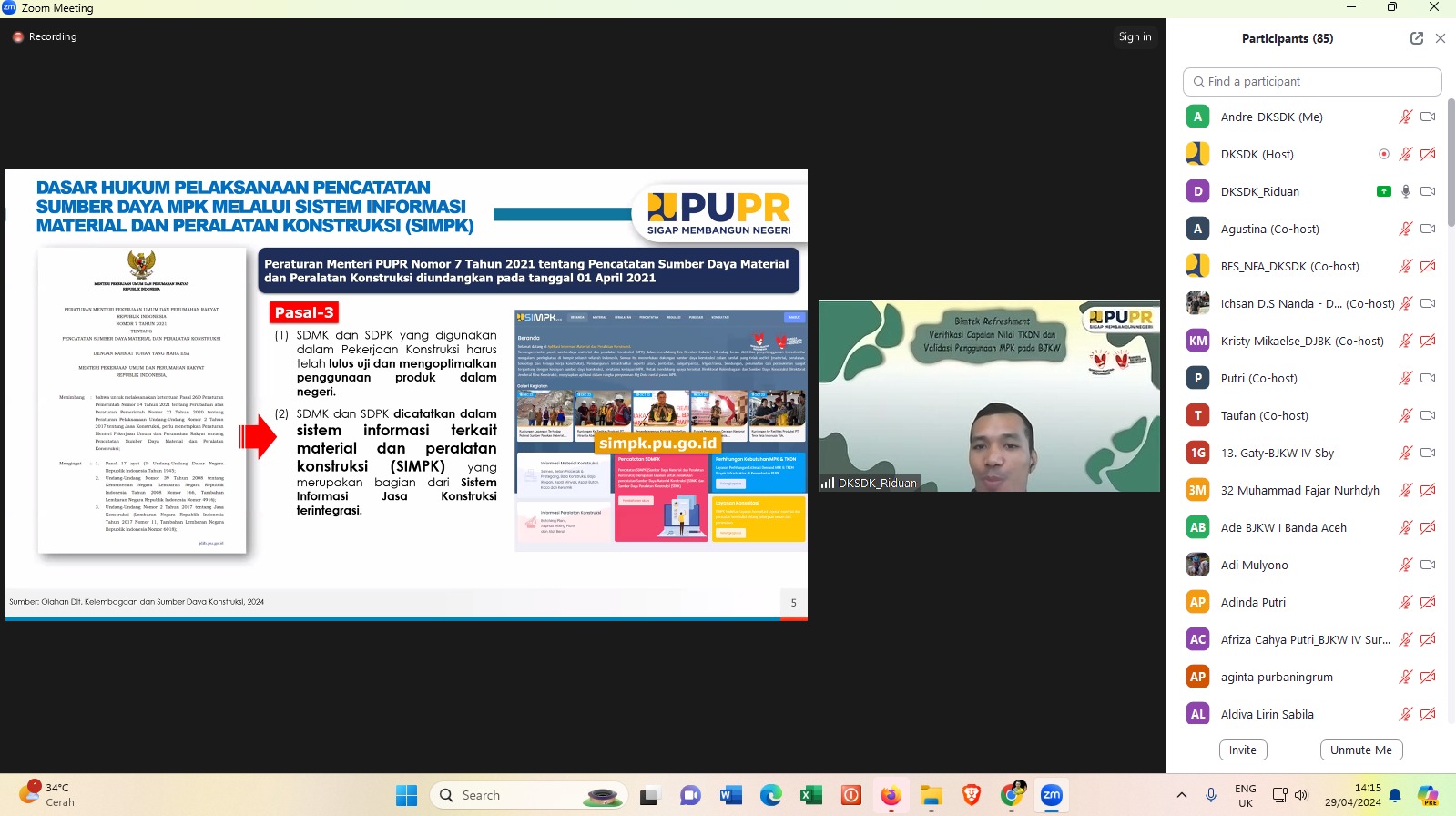
Task: Click video icon for Putri (Co-host)
Action: [1428, 378]
